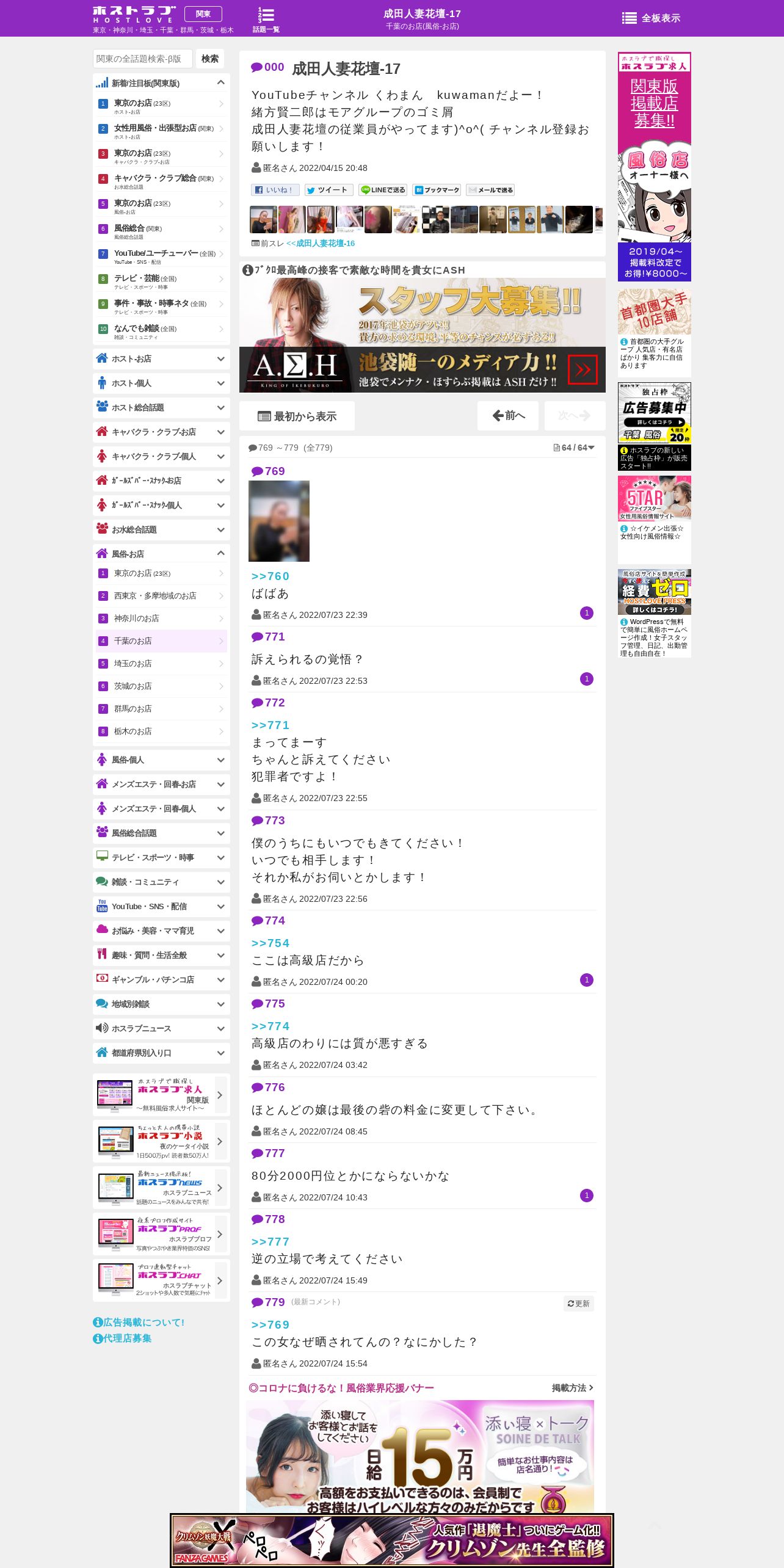Image resolution: width=784 pixels, height=1568 pixels.
Task: Click reply count badge on post 771
Action: click(x=587, y=679)
